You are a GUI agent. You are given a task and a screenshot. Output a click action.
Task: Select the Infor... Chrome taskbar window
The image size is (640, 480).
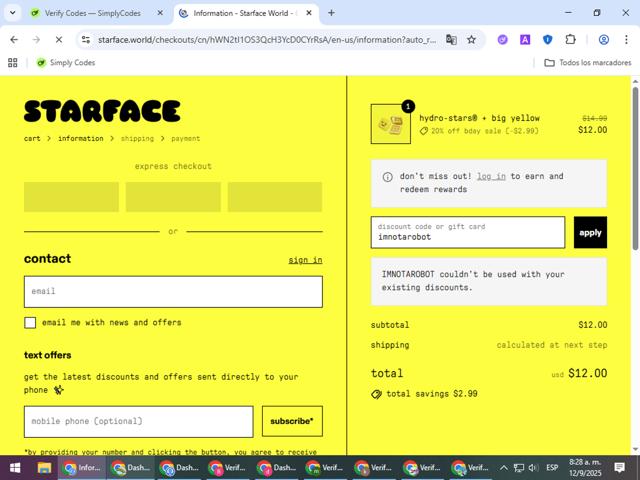(82, 468)
